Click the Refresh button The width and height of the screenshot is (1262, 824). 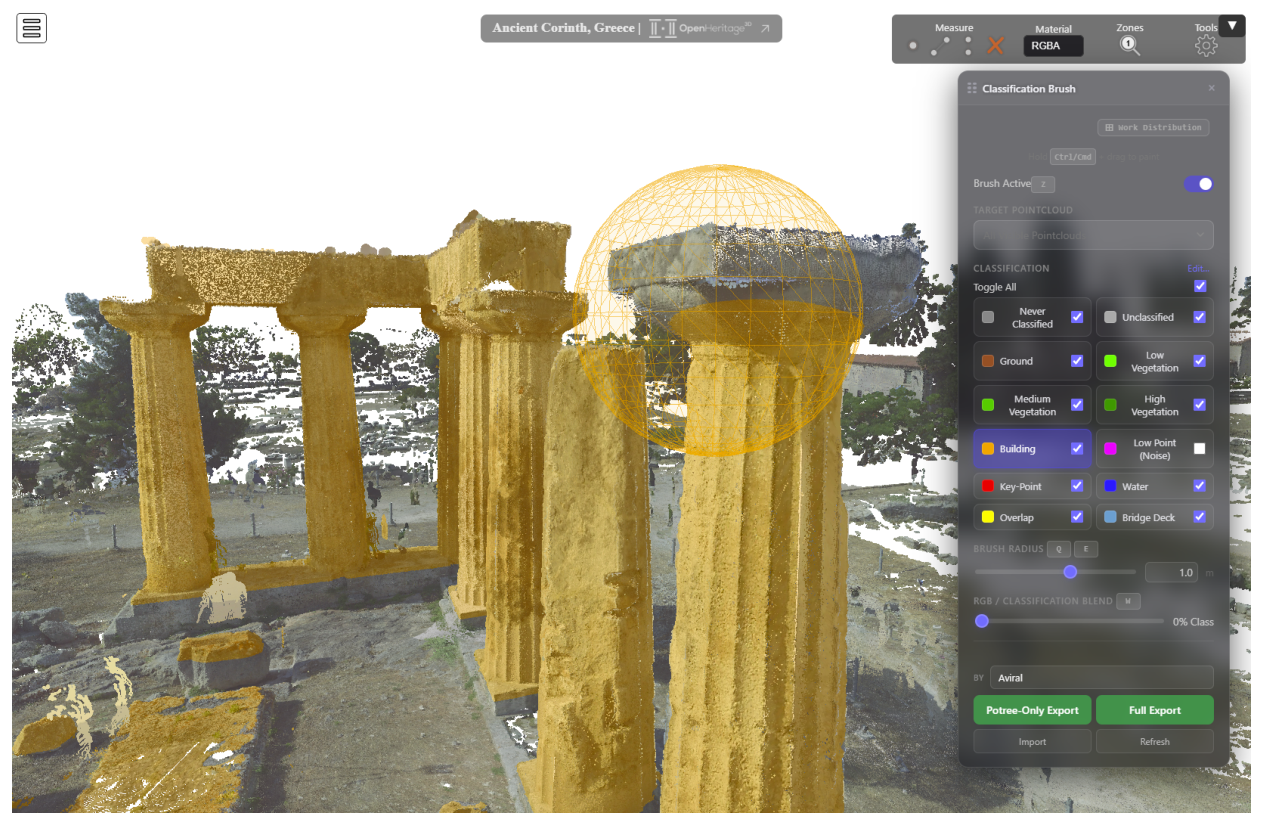[1155, 741]
